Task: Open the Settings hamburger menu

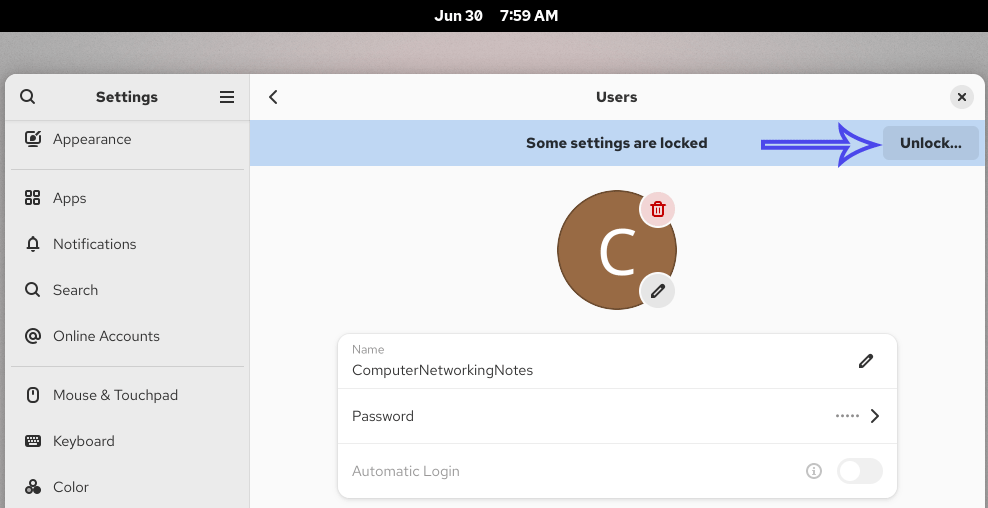Action: [x=227, y=97]
